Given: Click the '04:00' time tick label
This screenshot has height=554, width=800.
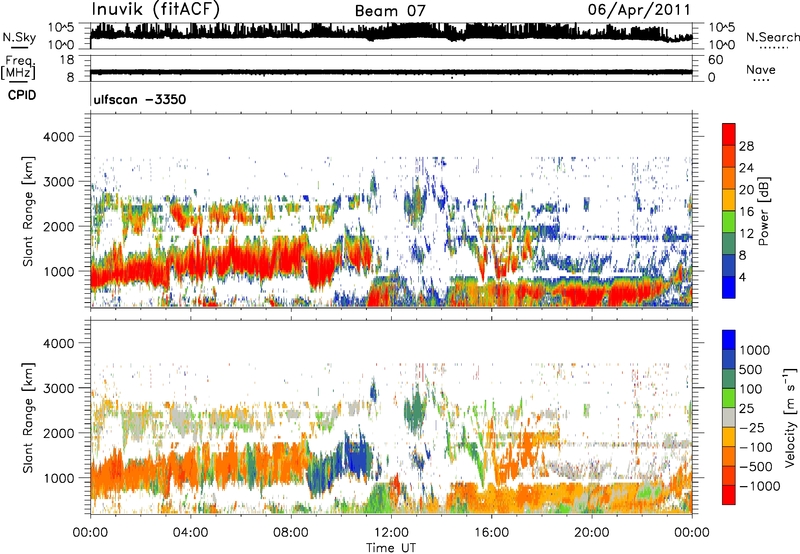Looking at the screenshot, I should [x=190, y=533].
